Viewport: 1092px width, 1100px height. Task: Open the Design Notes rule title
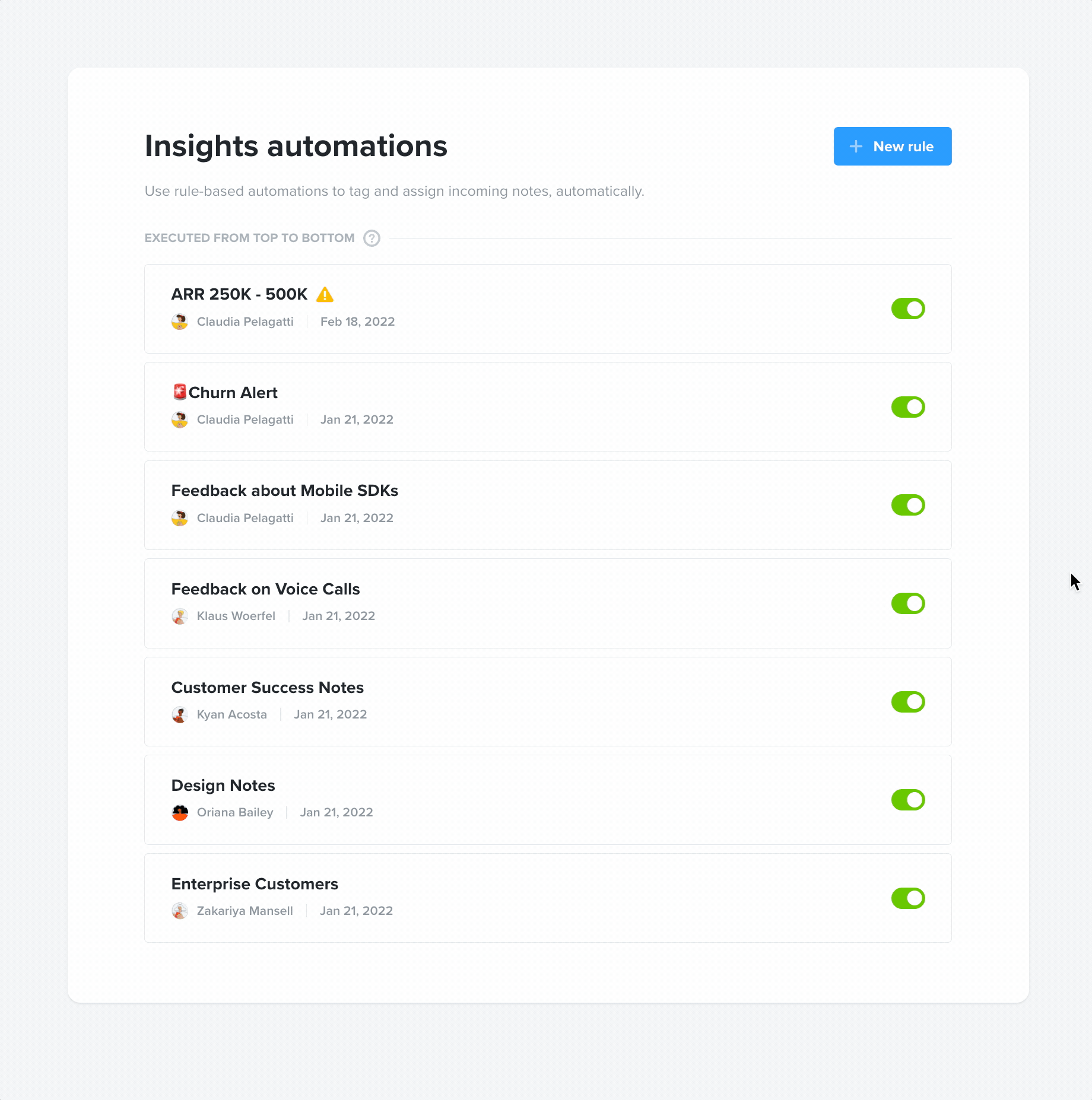tap(223, 786)
